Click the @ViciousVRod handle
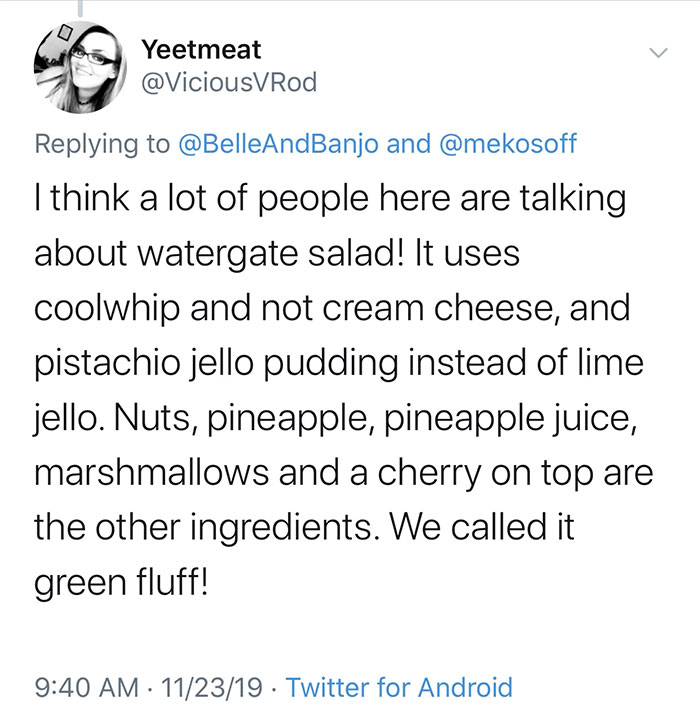 [x=228, y=83]
